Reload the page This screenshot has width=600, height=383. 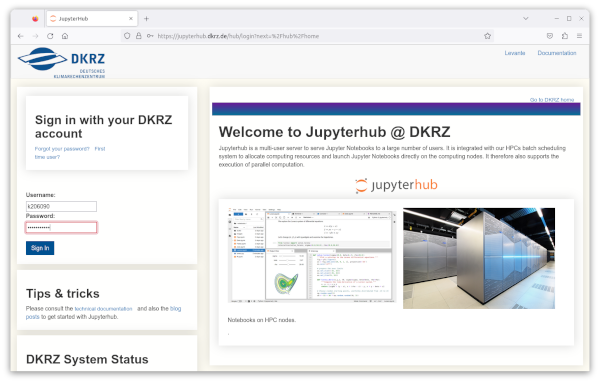pos(50,36)
